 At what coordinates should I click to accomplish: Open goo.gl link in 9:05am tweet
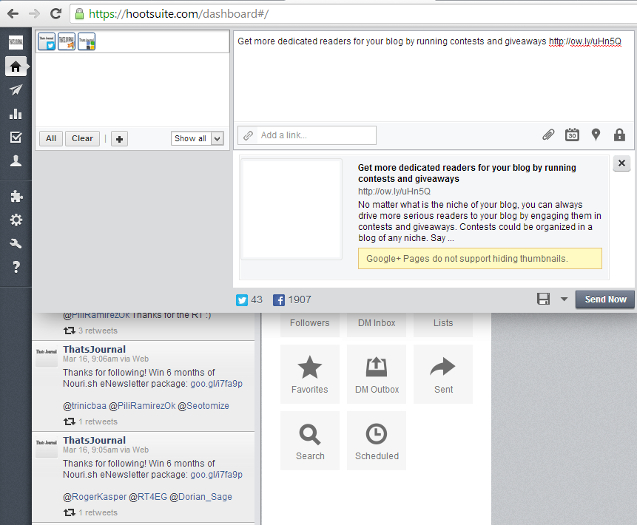pyautogui.click(x=217, y=475)
